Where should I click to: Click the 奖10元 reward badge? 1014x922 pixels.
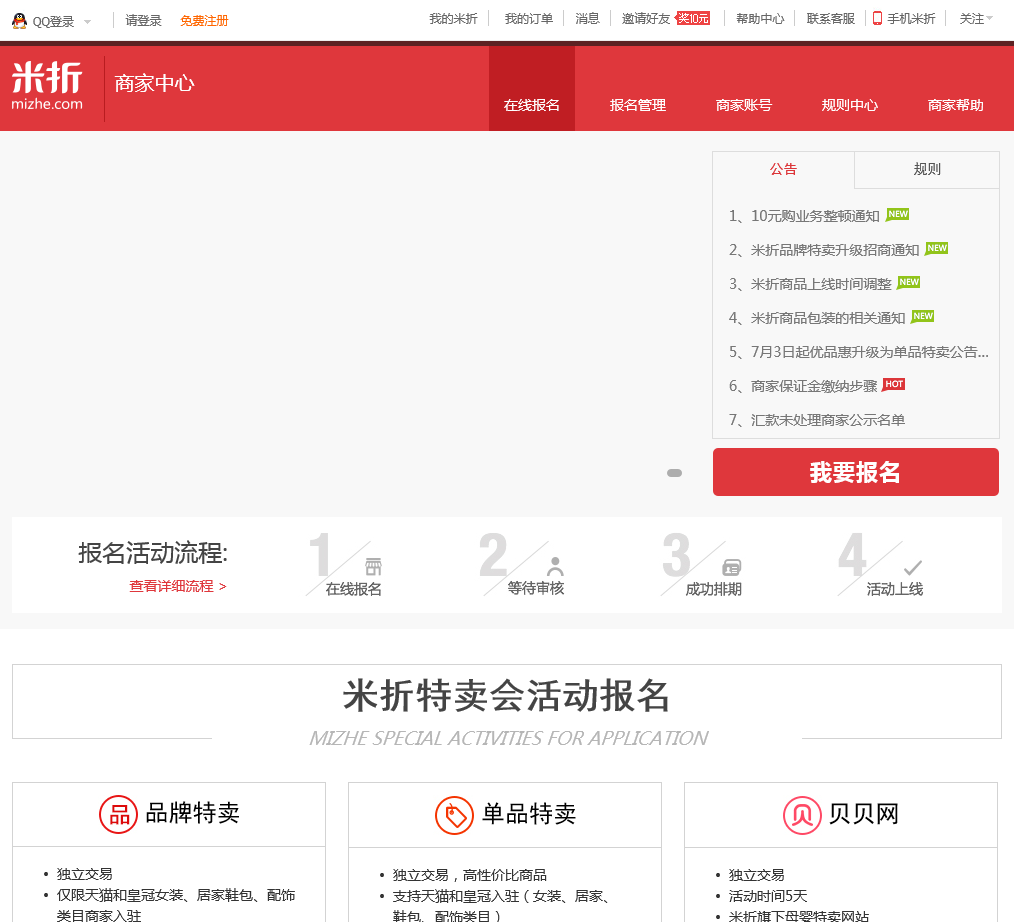[x=693, y=19]
